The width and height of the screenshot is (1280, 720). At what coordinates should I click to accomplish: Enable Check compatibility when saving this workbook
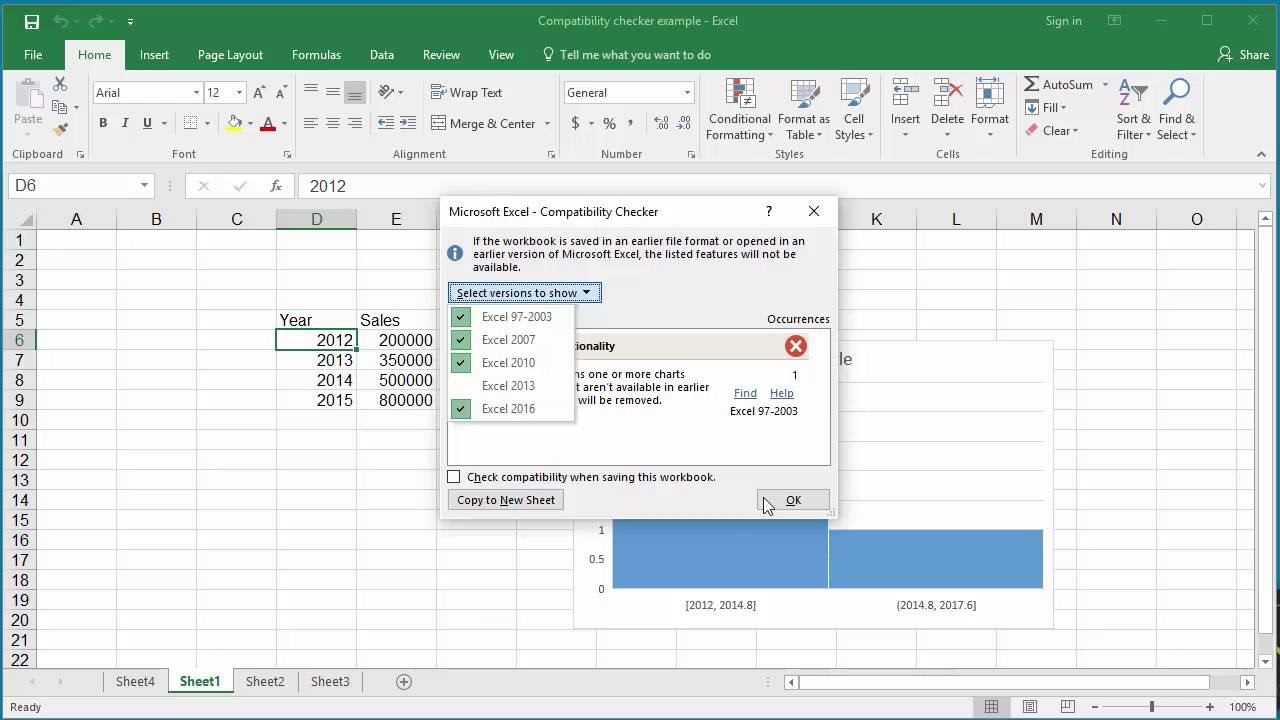[454, 477]
